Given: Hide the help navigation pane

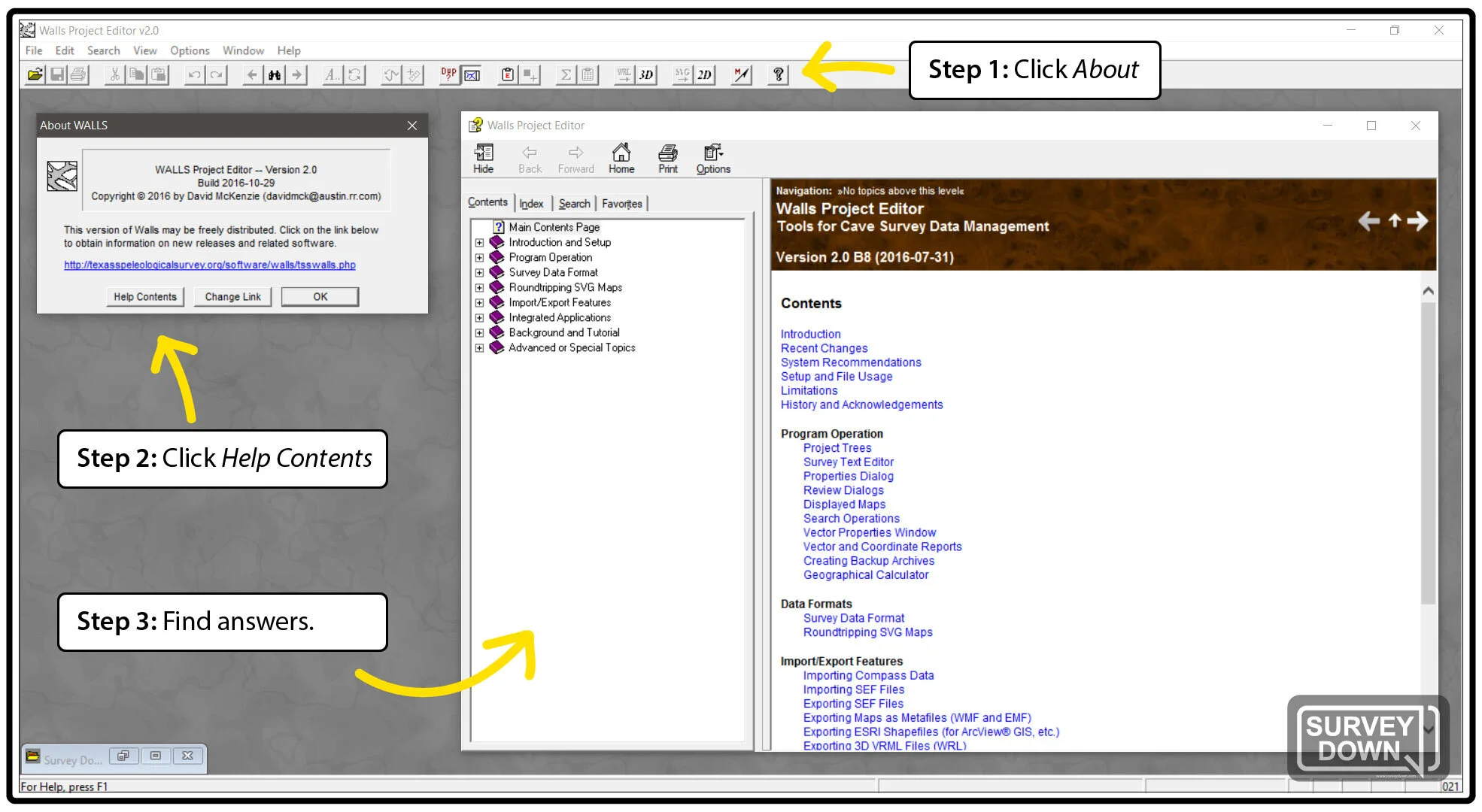Looking at the screenshot, I should pyautogui.click(x=483, y=158).
